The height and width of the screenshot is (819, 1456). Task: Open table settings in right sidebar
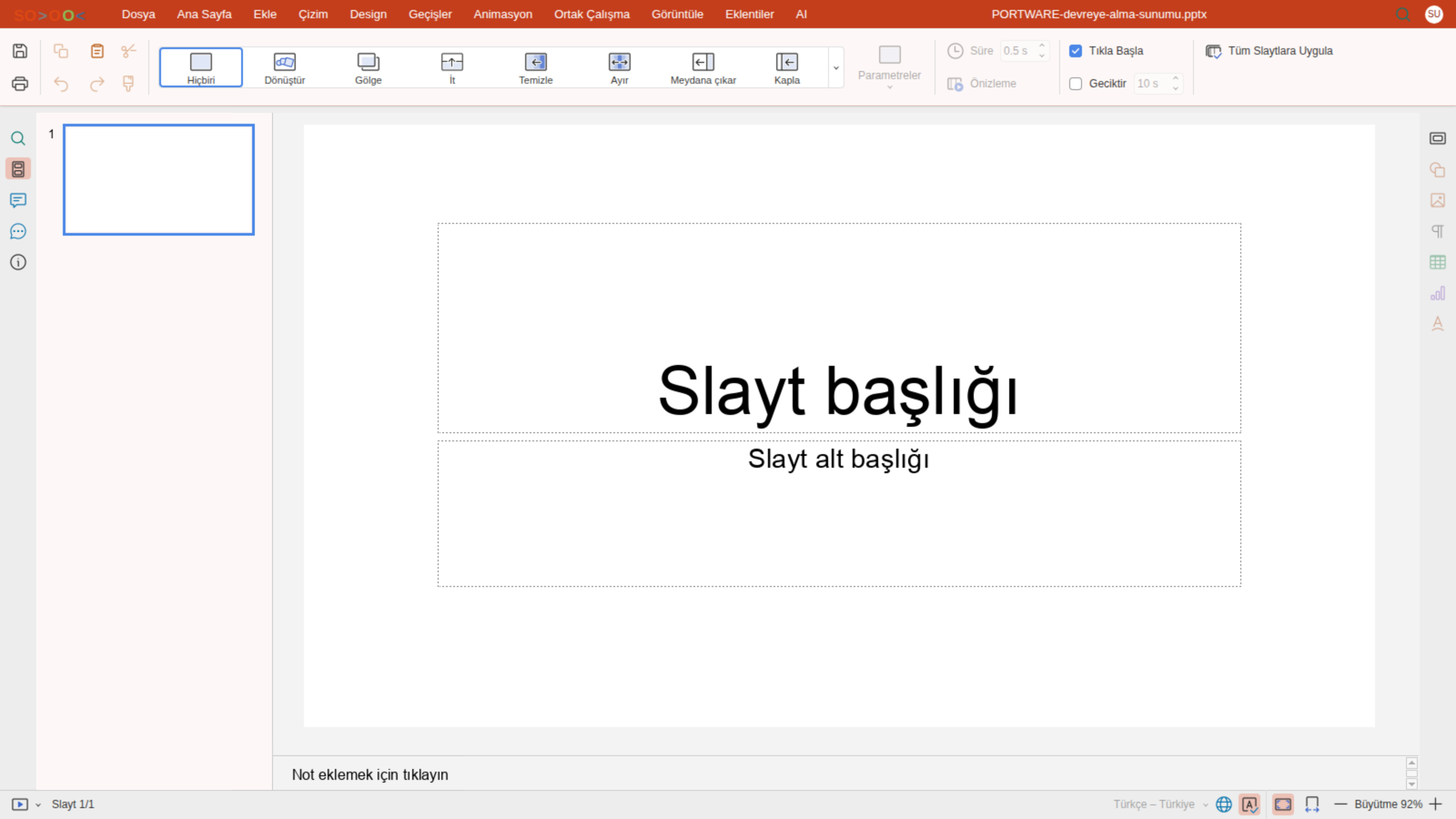click(x=1437, y=262)
